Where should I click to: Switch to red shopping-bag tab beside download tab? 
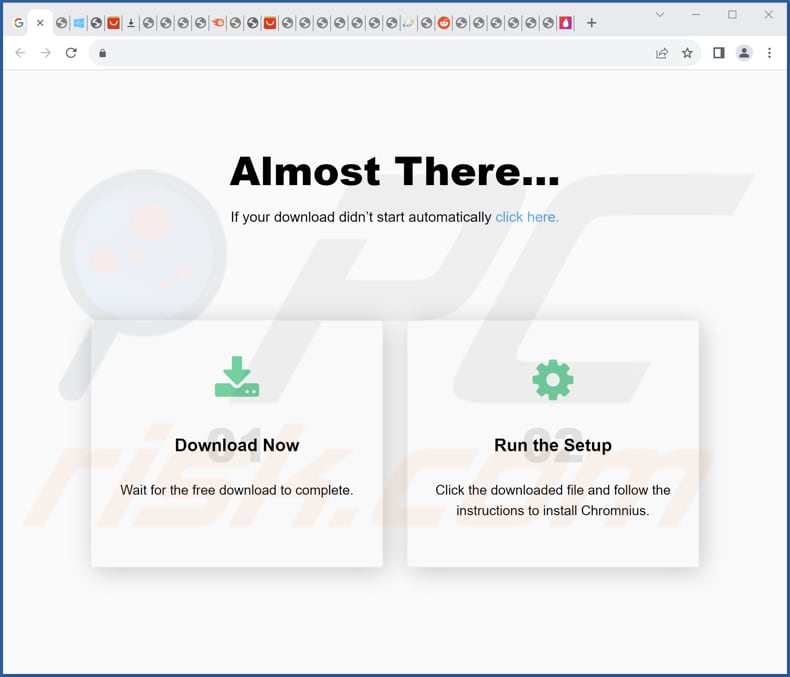[x=114, y=23]
